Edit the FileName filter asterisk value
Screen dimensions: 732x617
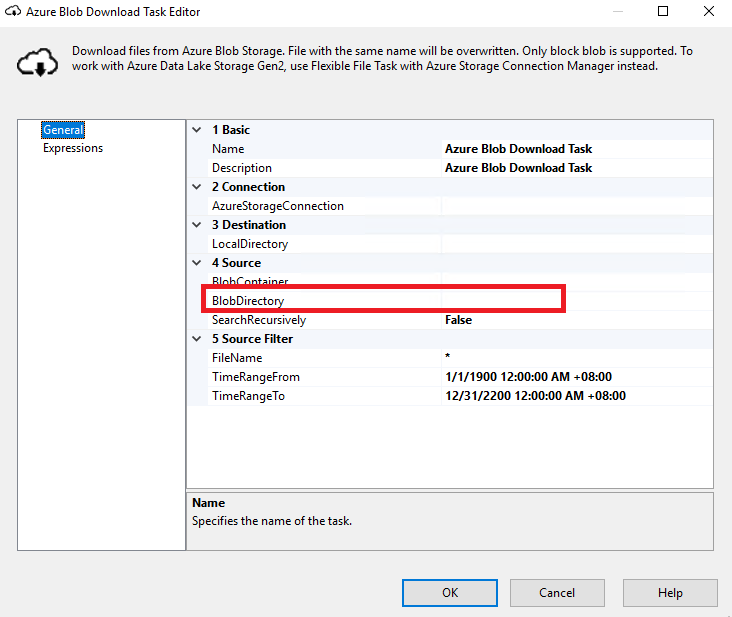click(577, 358)
